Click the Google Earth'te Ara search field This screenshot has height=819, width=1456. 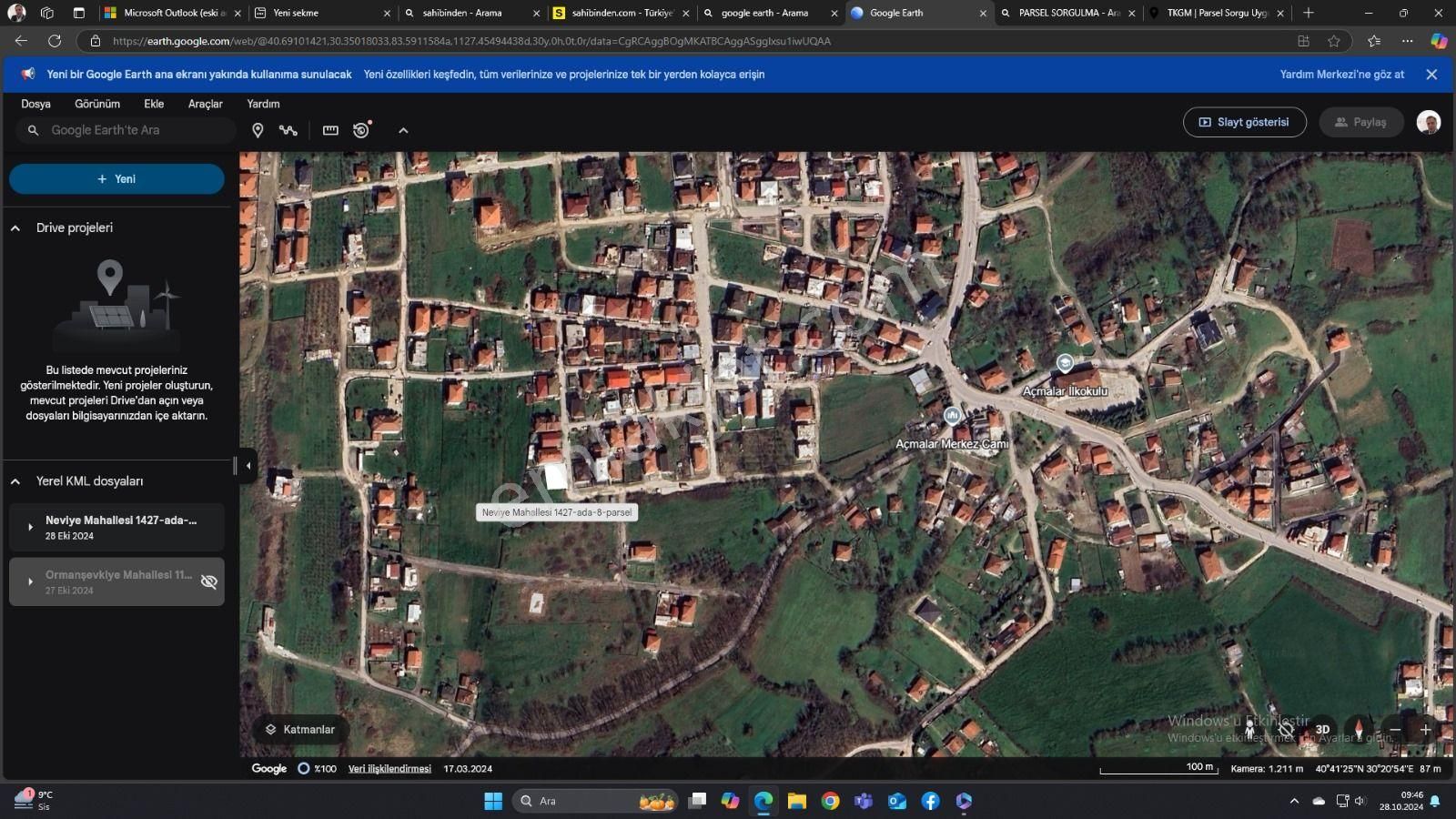(x=126, y=130)
